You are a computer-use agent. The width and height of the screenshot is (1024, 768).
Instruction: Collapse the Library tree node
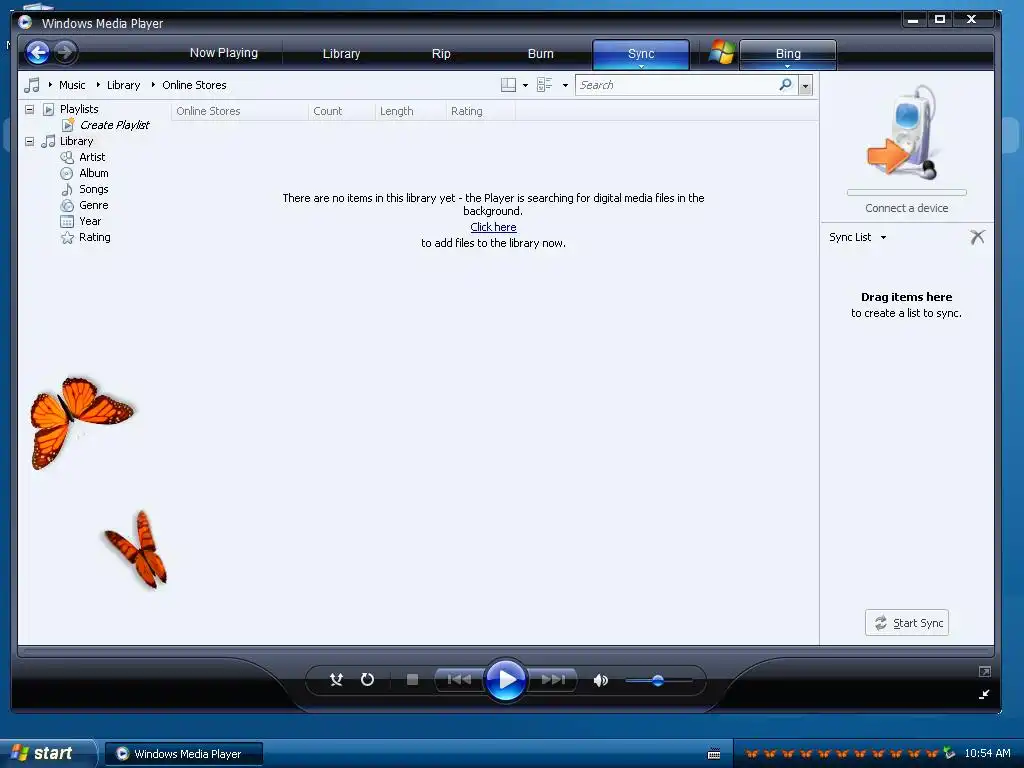(x=29, y=141)
